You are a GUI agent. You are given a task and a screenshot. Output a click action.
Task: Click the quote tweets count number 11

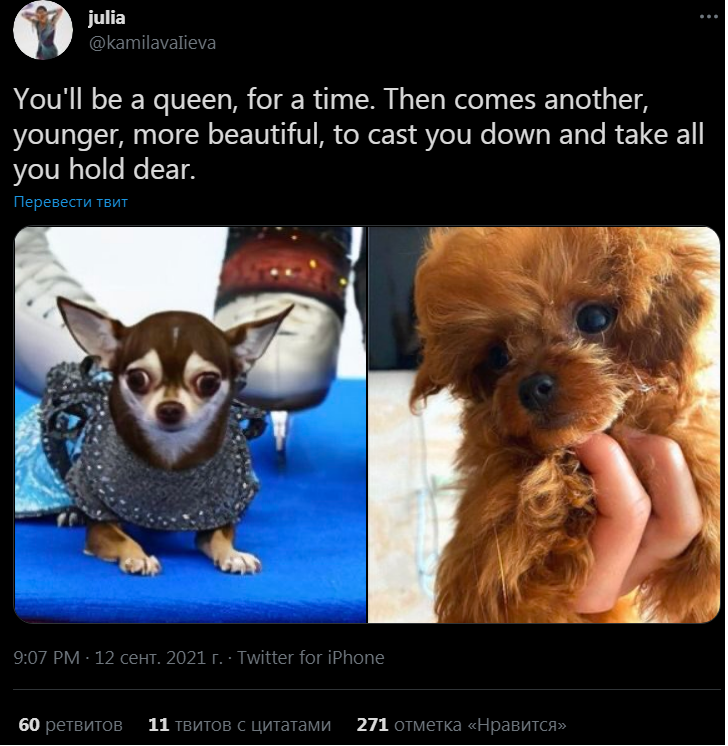(158, 725)
